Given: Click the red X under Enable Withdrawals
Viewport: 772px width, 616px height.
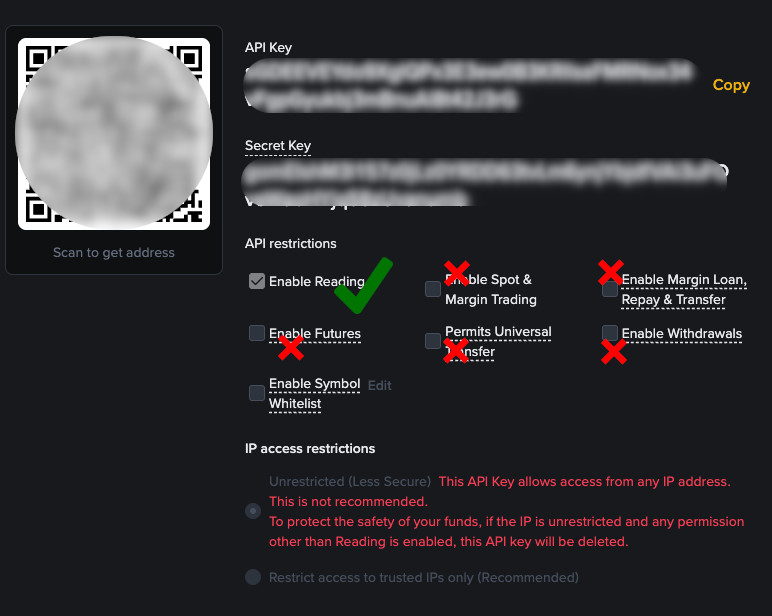Looking at the screenshot, I should tap(614, 352).
